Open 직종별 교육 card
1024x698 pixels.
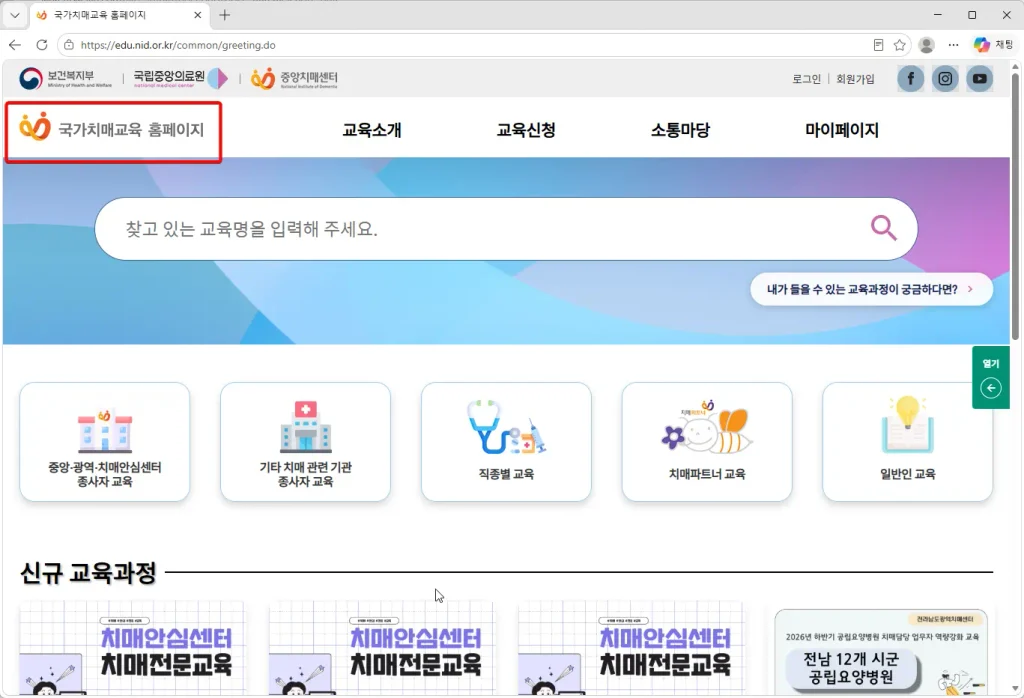click(x=506, y=442)
